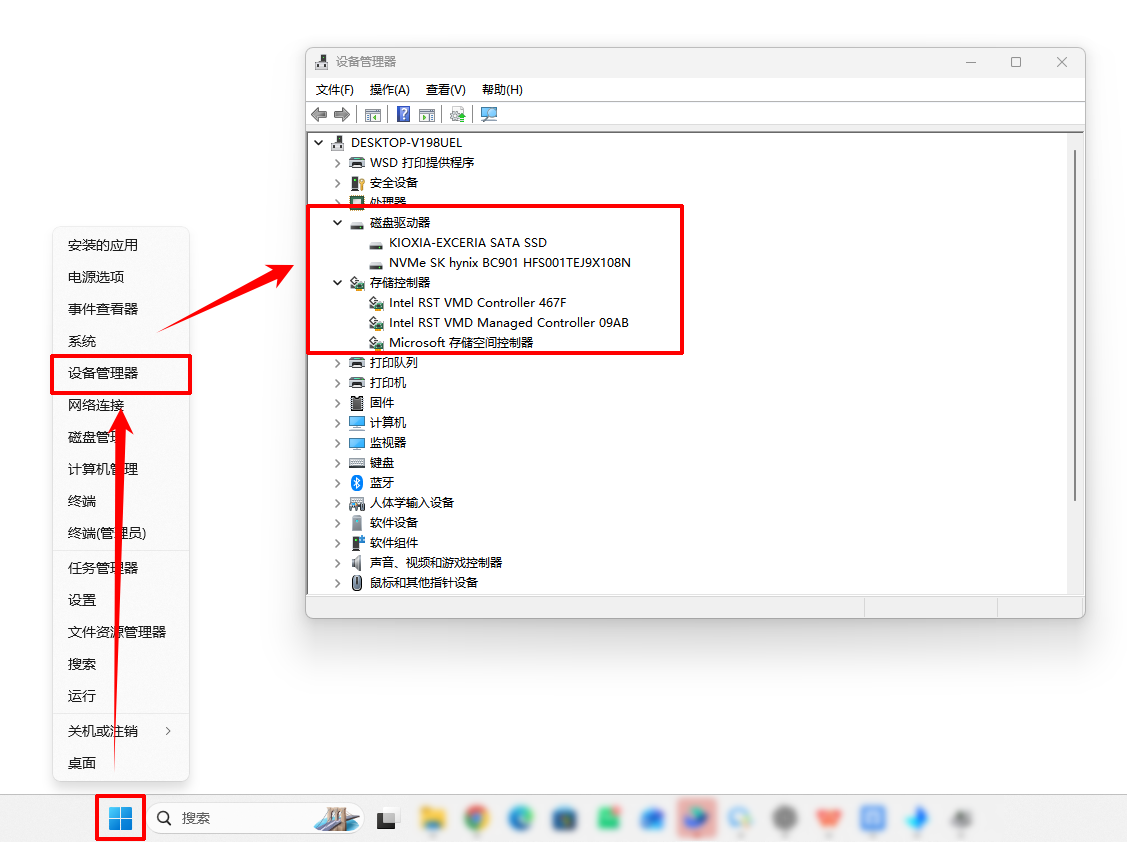The image size is (1127, 842).
Task: Click the 固件 firmware chip icon
Action: 356,403
